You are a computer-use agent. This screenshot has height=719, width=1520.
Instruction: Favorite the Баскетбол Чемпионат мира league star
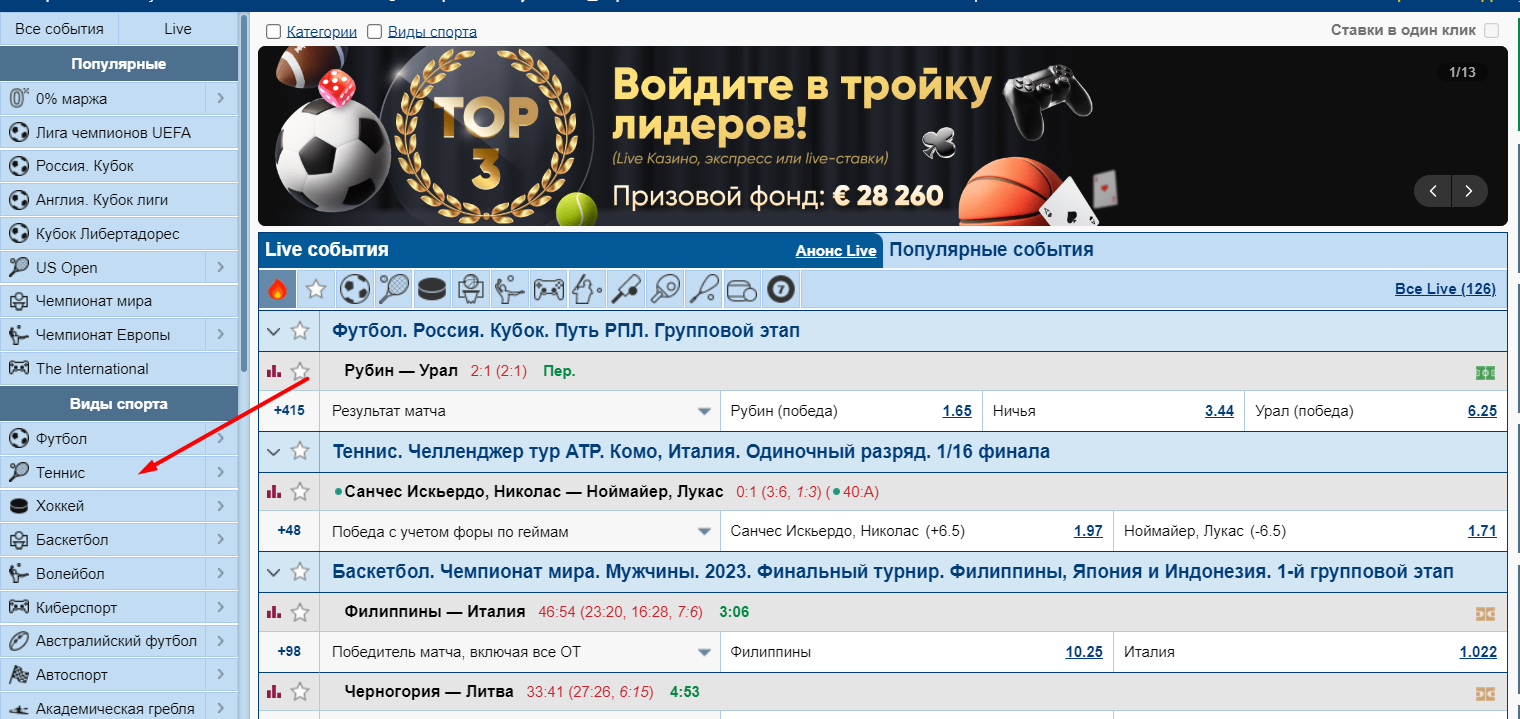[x=299, y=572]
